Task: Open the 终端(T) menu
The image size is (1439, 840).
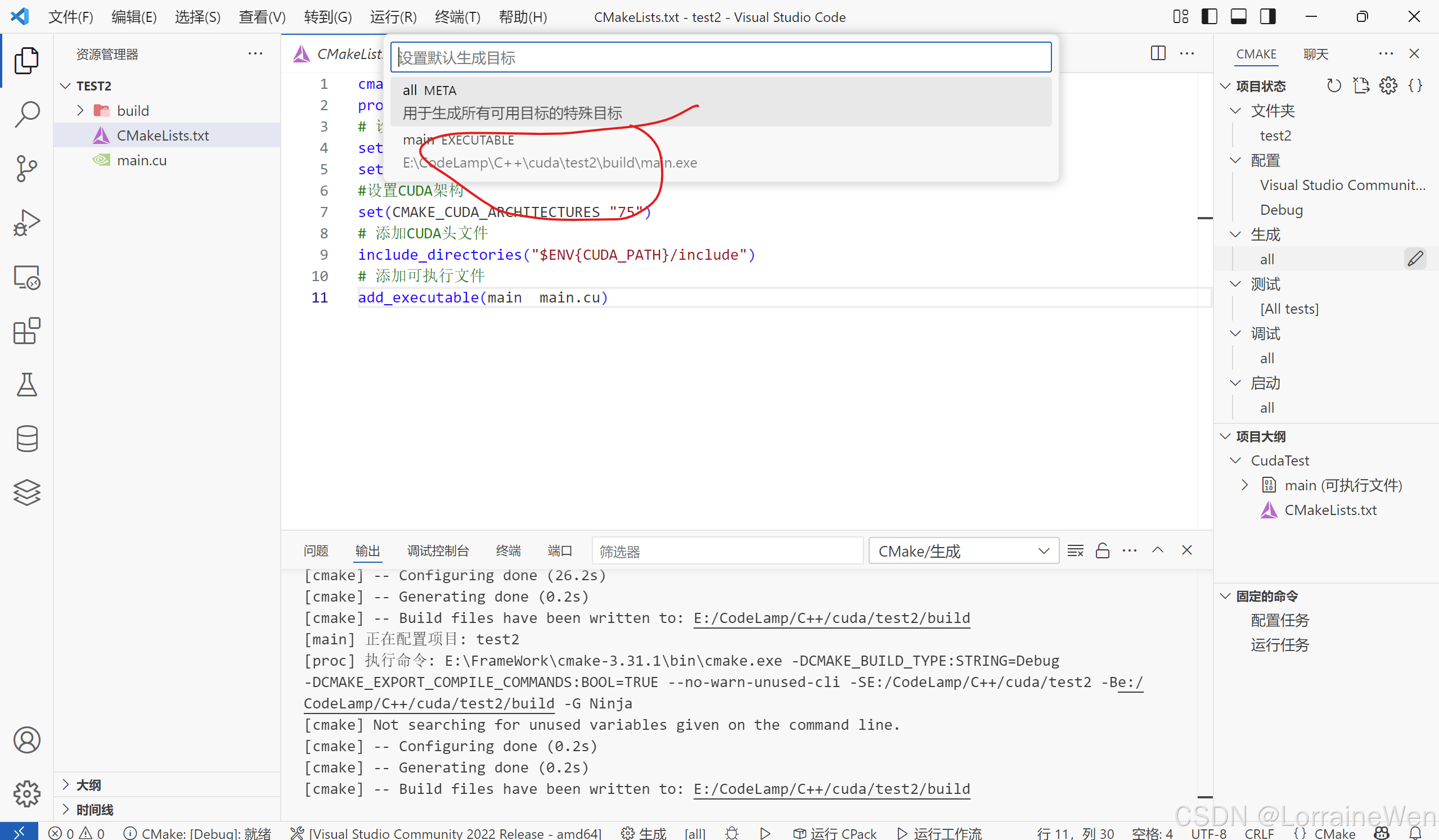Action: point(457,17)
